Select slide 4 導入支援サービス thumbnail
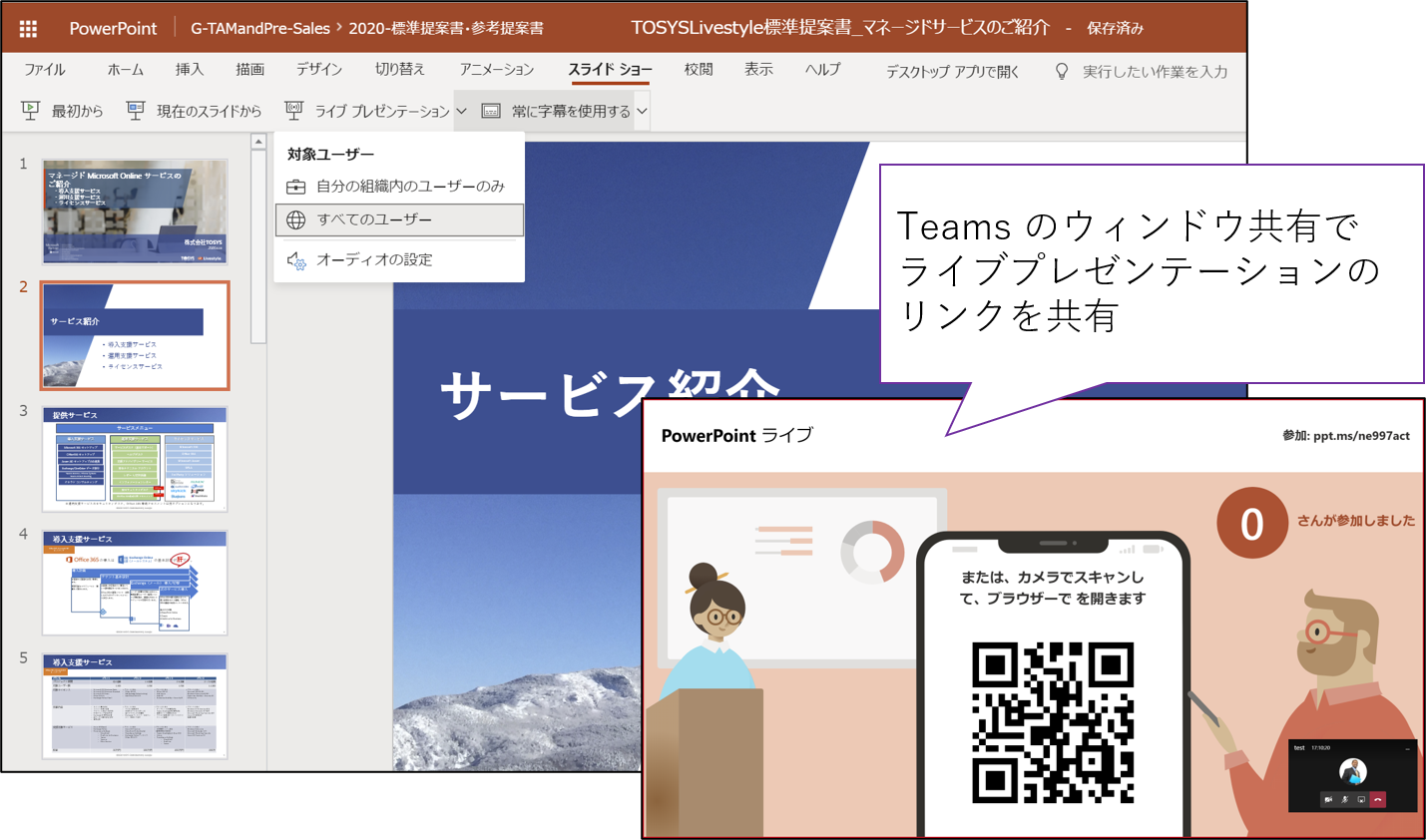 135,583
